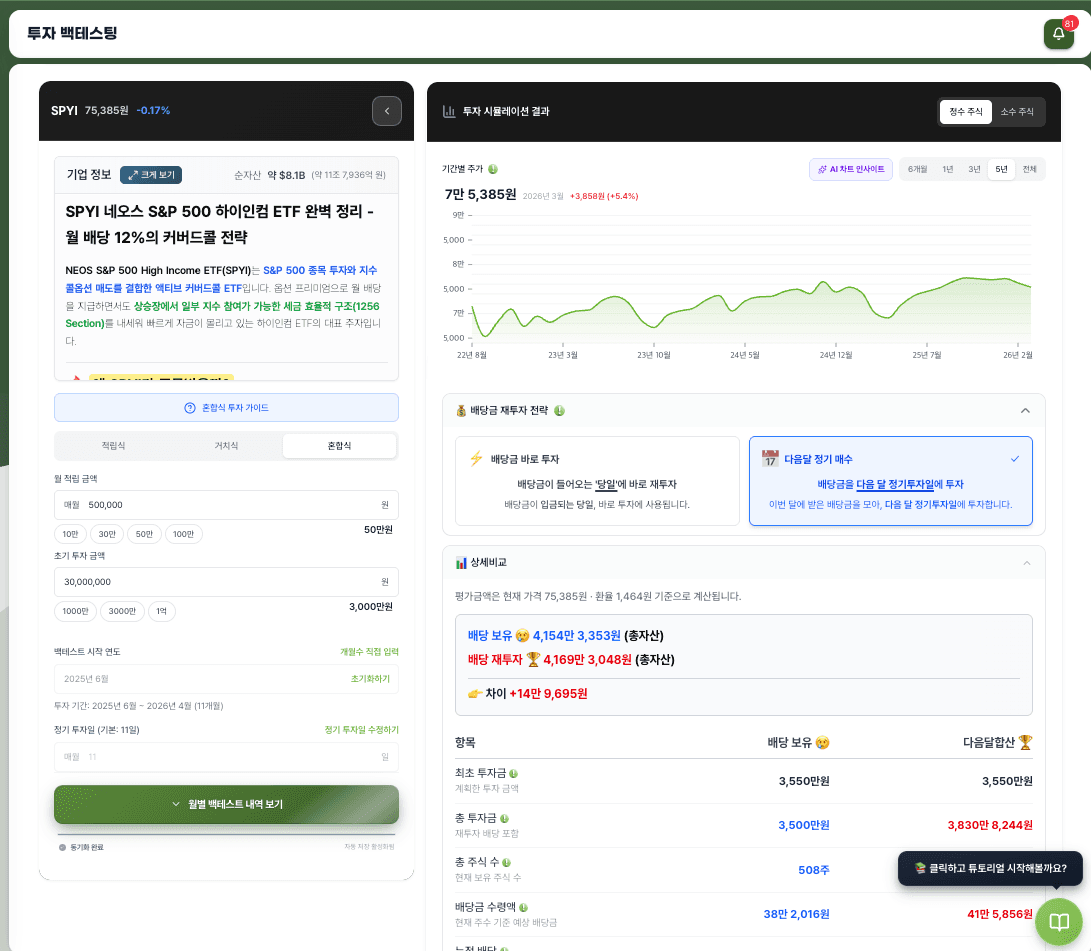Select the 50만 monthly amount preset
The height and width of the screenshot is (951, 1091).
144,534
